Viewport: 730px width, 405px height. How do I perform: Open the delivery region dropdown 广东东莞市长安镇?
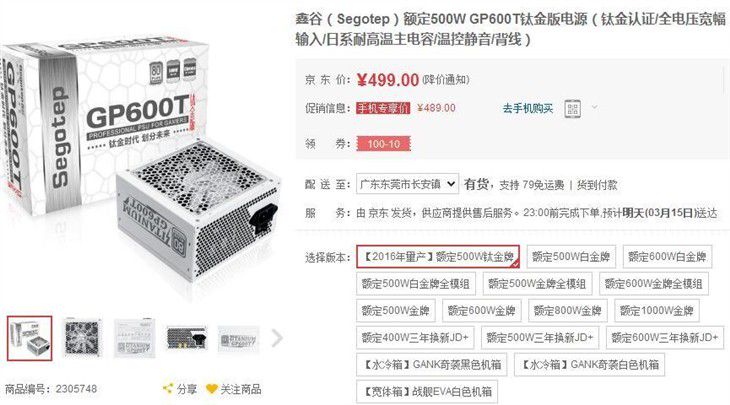click(x=407, y=184)
